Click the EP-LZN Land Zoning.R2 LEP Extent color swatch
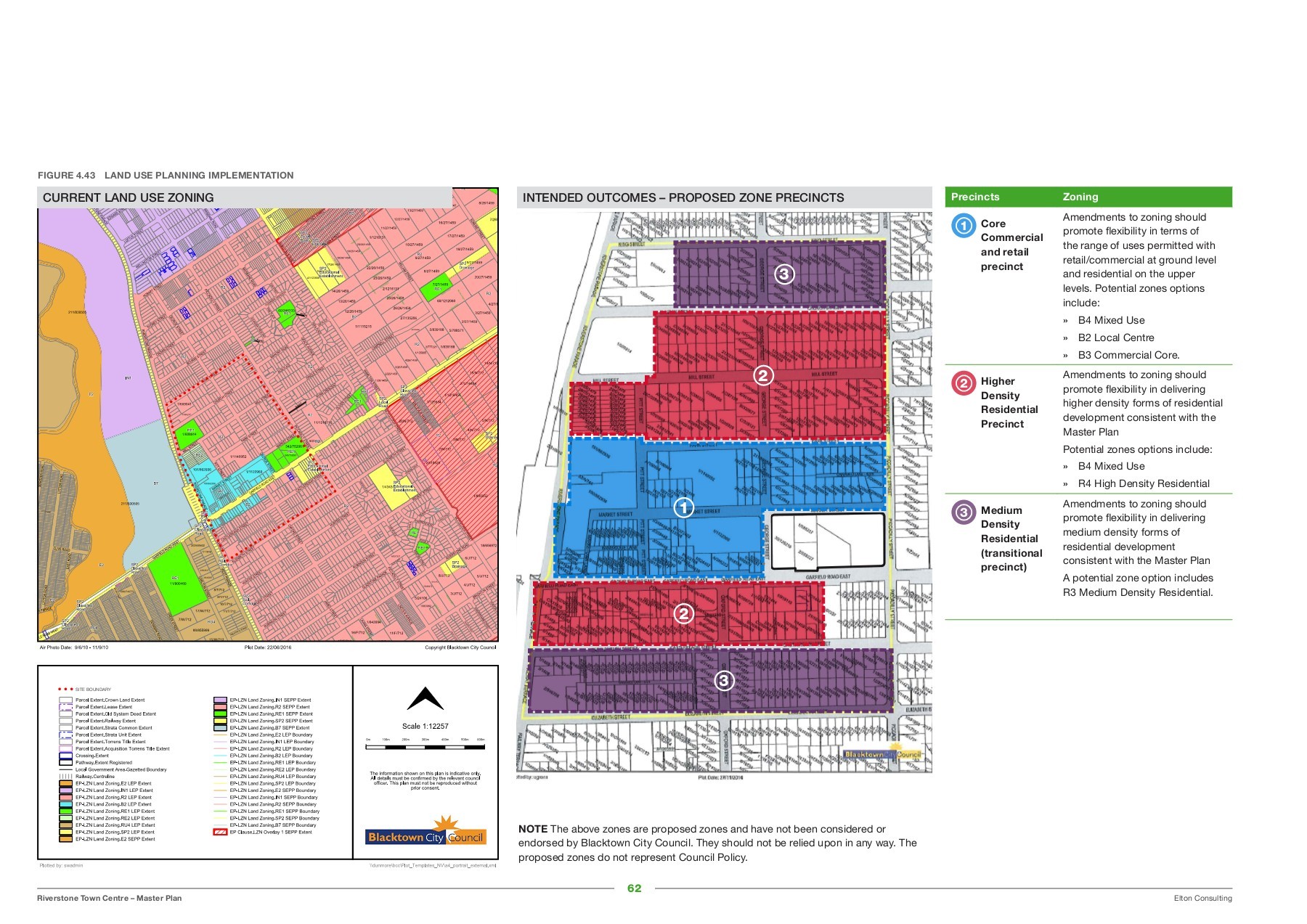Screen dimensions: 1307x924 point(65,797)
